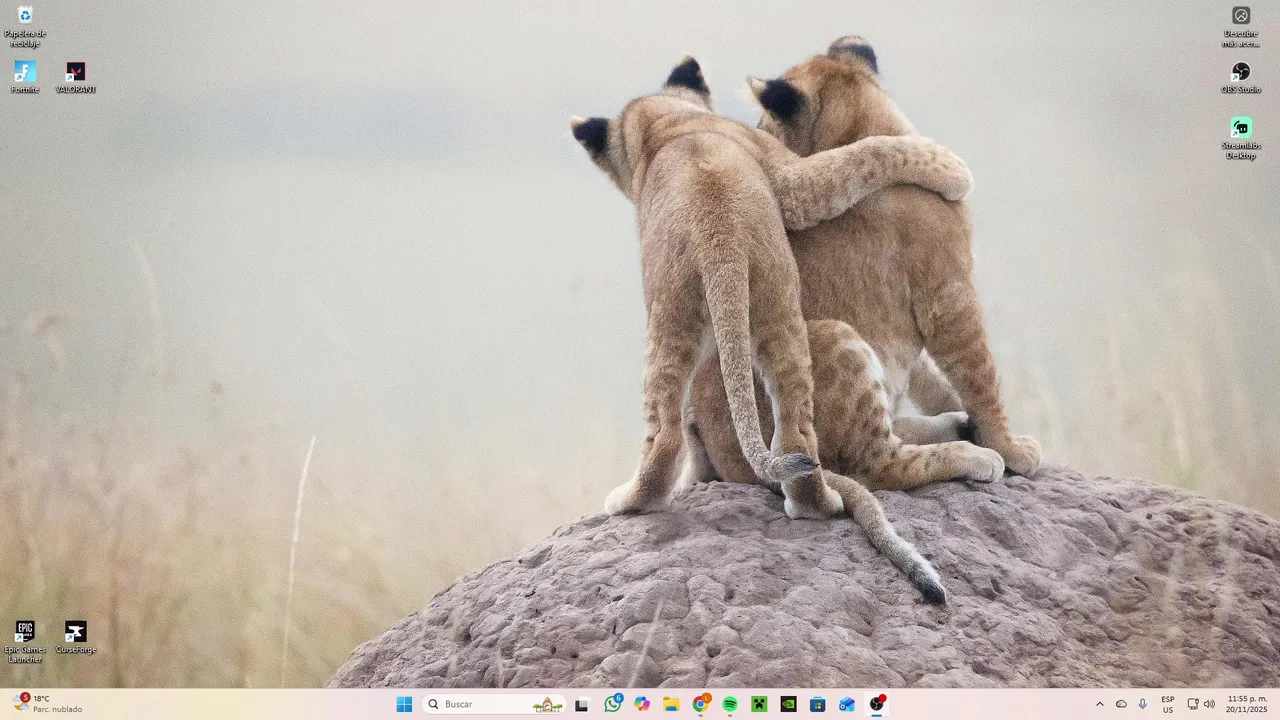Open Task View from the taskbar
Viewport: 1280px width, 720px height.
click(x=582, y=704)
